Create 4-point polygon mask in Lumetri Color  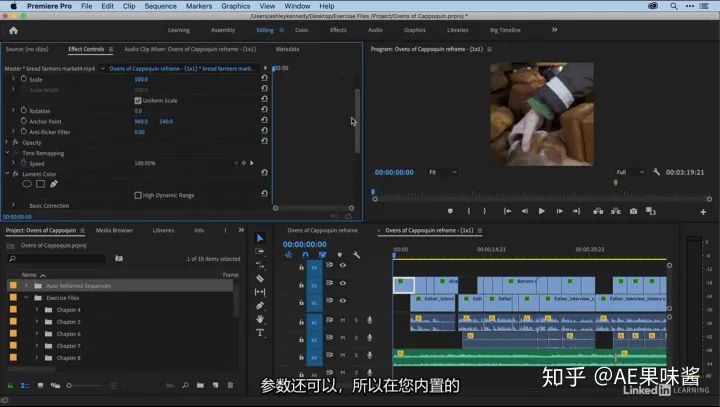[40, 184]
